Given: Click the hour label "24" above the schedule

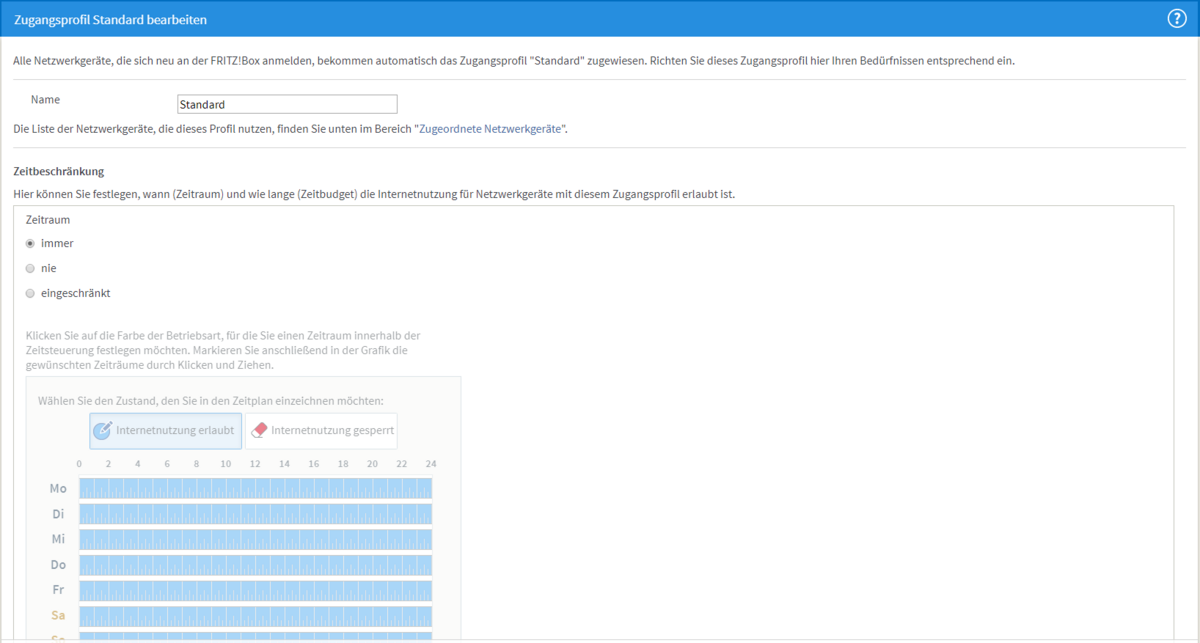Looking at the screenshot, I should 431,464.
